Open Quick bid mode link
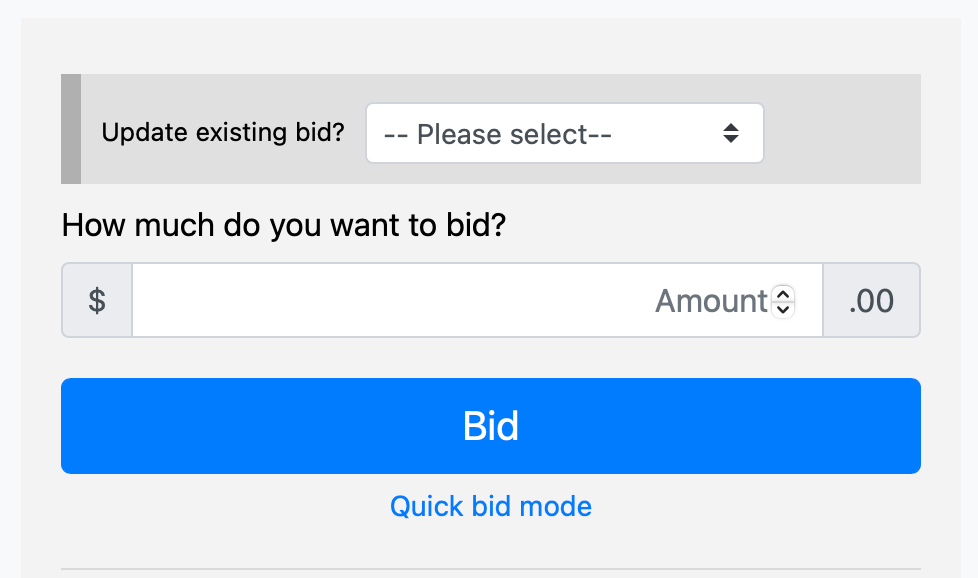 (490, 506)
